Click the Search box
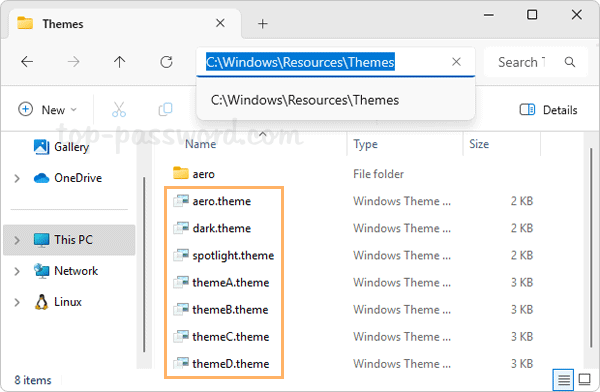This screenshot has width=600, height=392. point(536,62)
